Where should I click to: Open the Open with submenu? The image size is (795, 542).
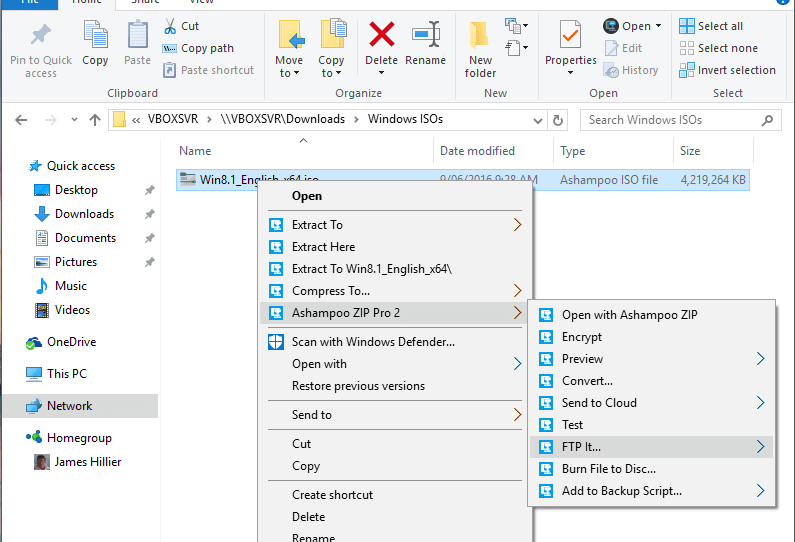(395, 364)
